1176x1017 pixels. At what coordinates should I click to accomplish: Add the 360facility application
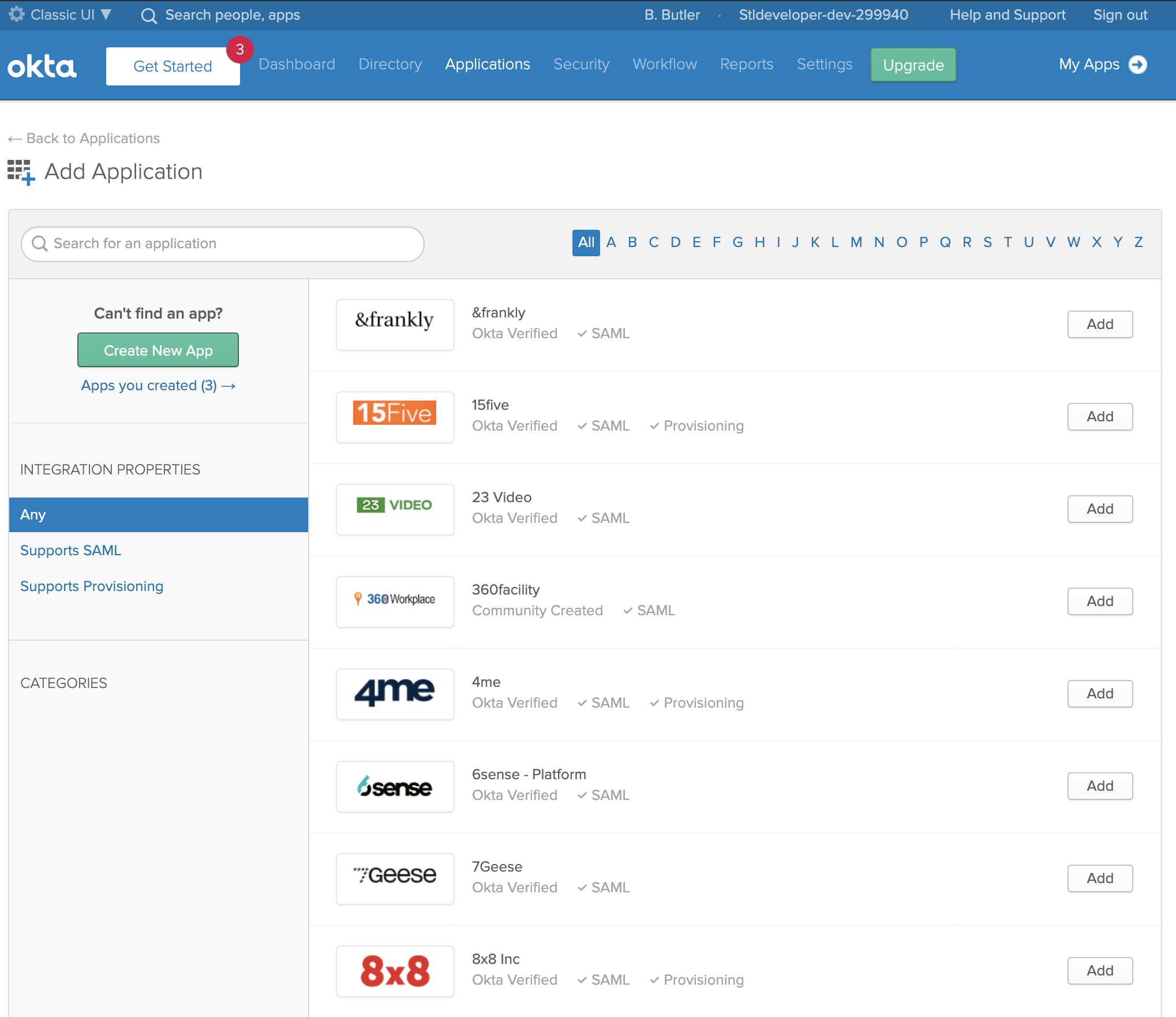[1100, 601]
